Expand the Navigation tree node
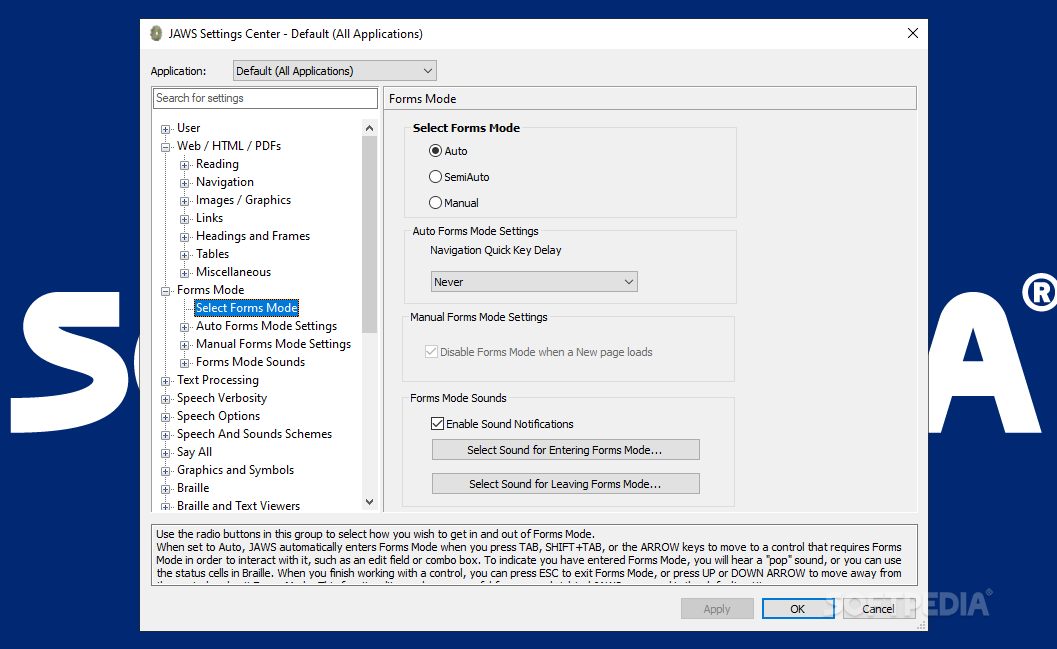The height and width of the screenshot is (649, 1057). click(x=184, y=183)
